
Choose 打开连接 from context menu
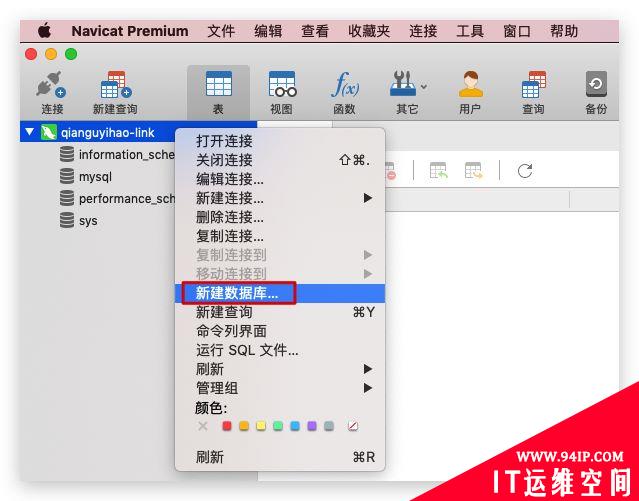[x=280, y=141]
